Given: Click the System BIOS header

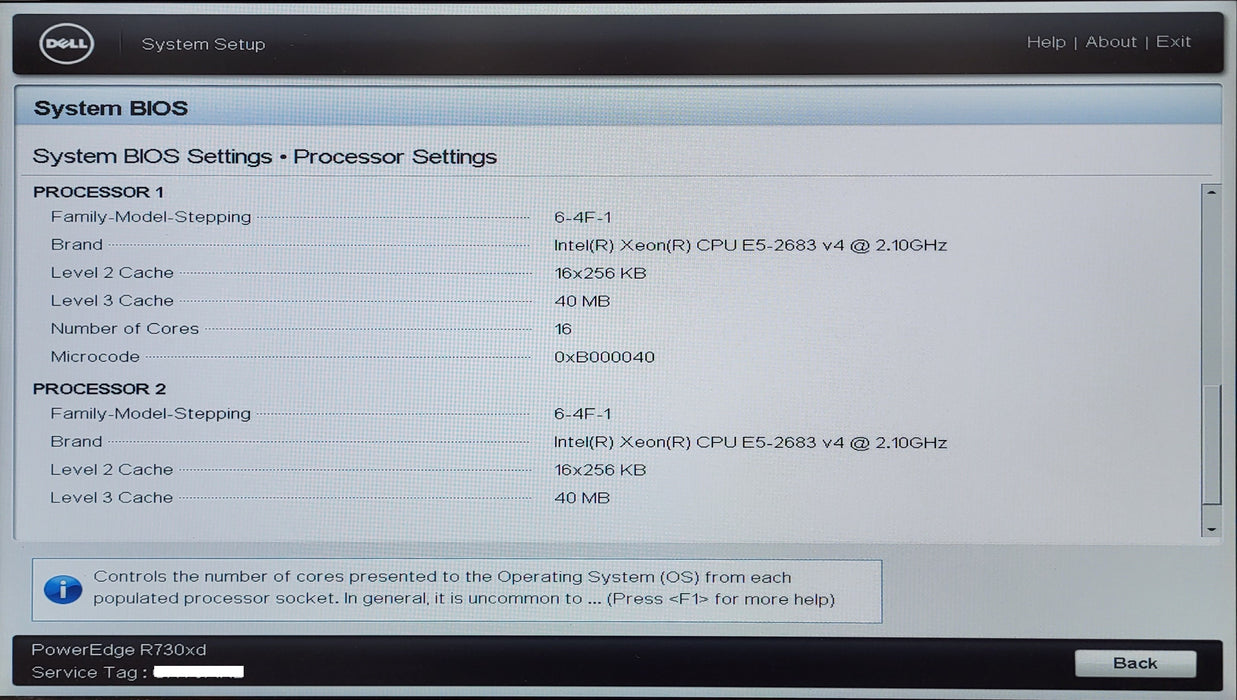Looking at the screenshot, I should 111,108.
